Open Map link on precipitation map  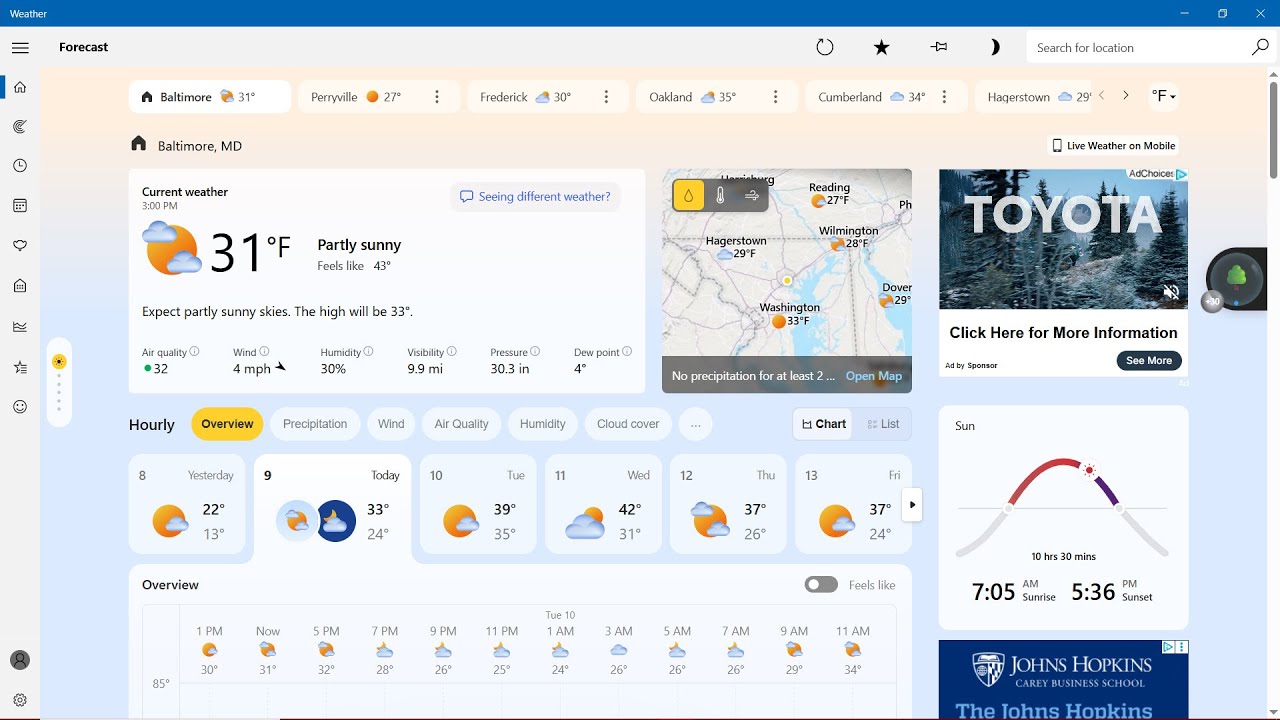874,376
